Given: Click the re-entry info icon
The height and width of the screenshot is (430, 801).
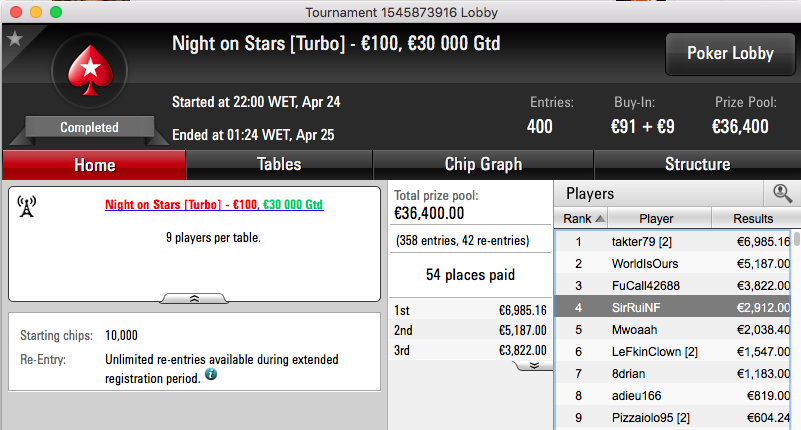Looking at the screenshot, I should pyautogui.click(x=211, y=374).
